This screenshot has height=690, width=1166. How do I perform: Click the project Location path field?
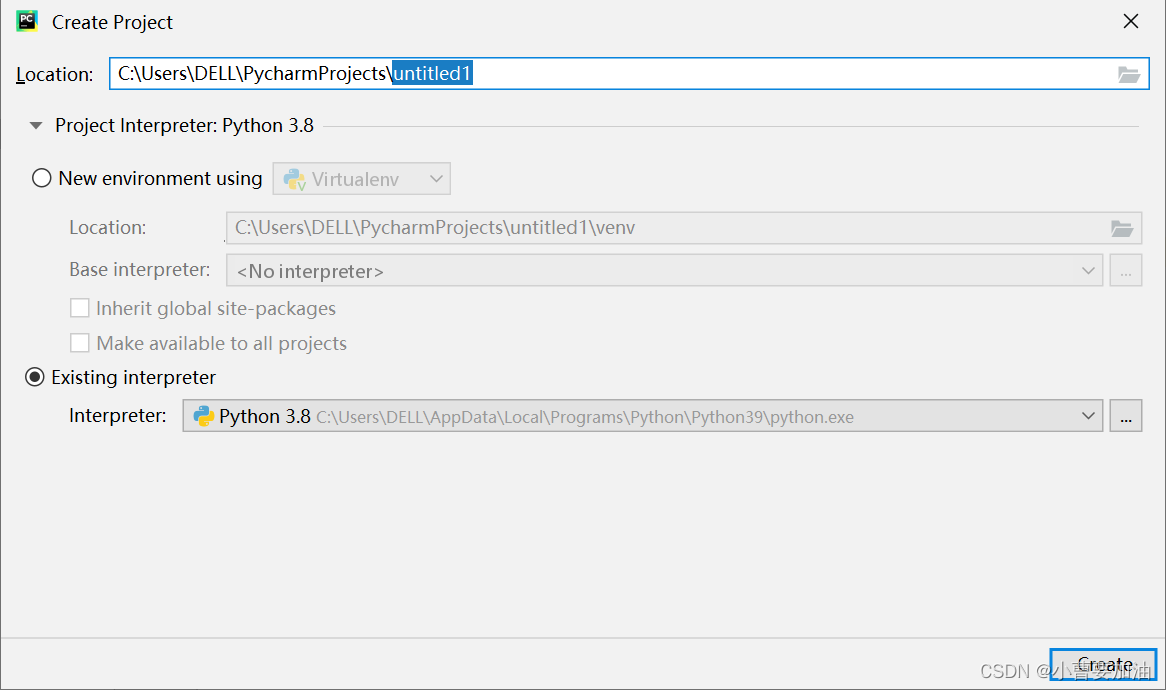[628, 74]
